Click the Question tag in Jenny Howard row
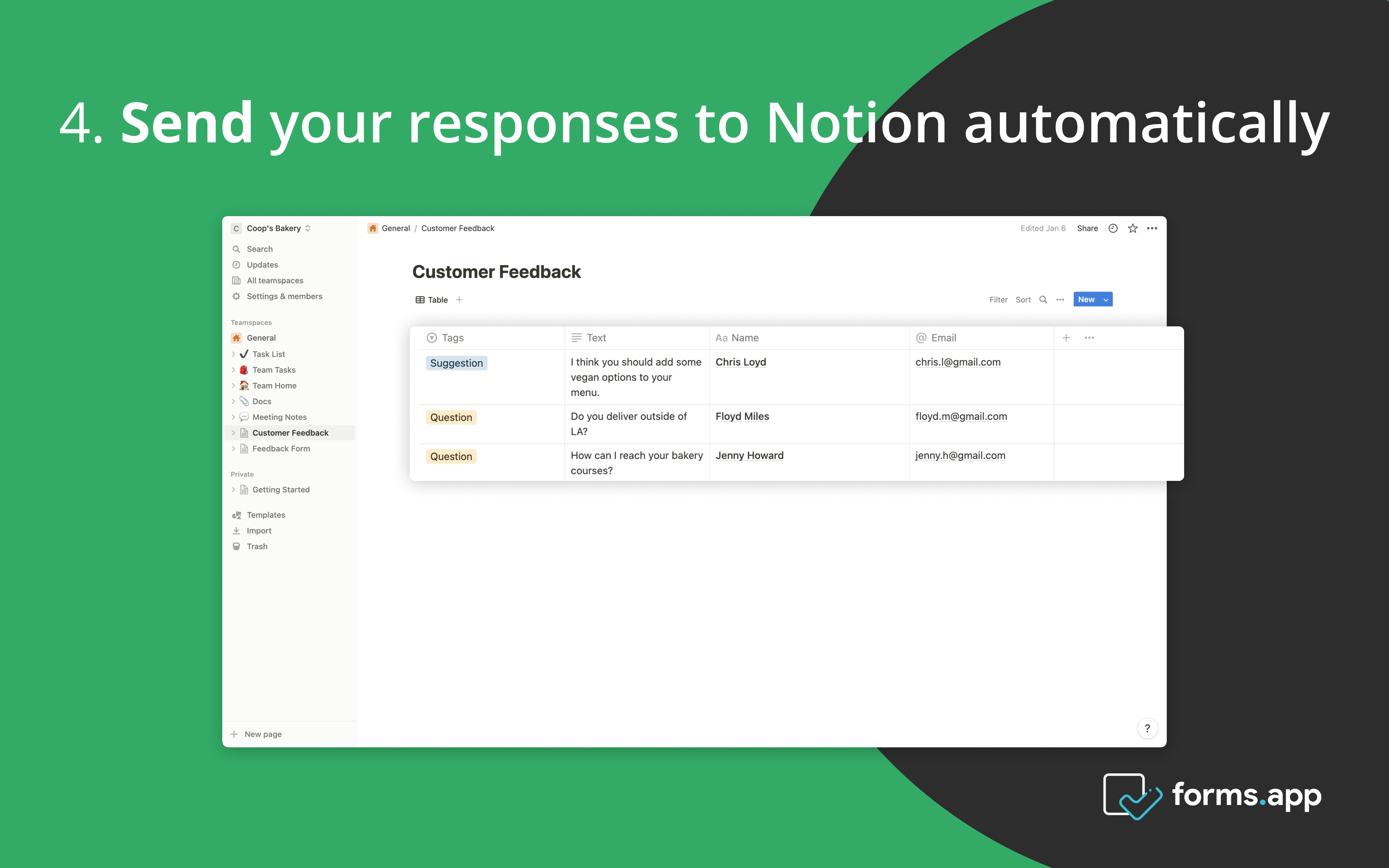 (x=451, y=456)
